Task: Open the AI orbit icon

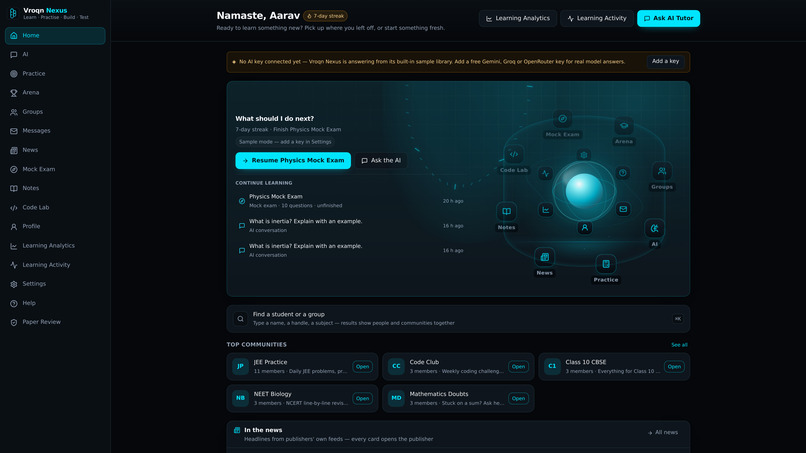Action: pos(654,228)
